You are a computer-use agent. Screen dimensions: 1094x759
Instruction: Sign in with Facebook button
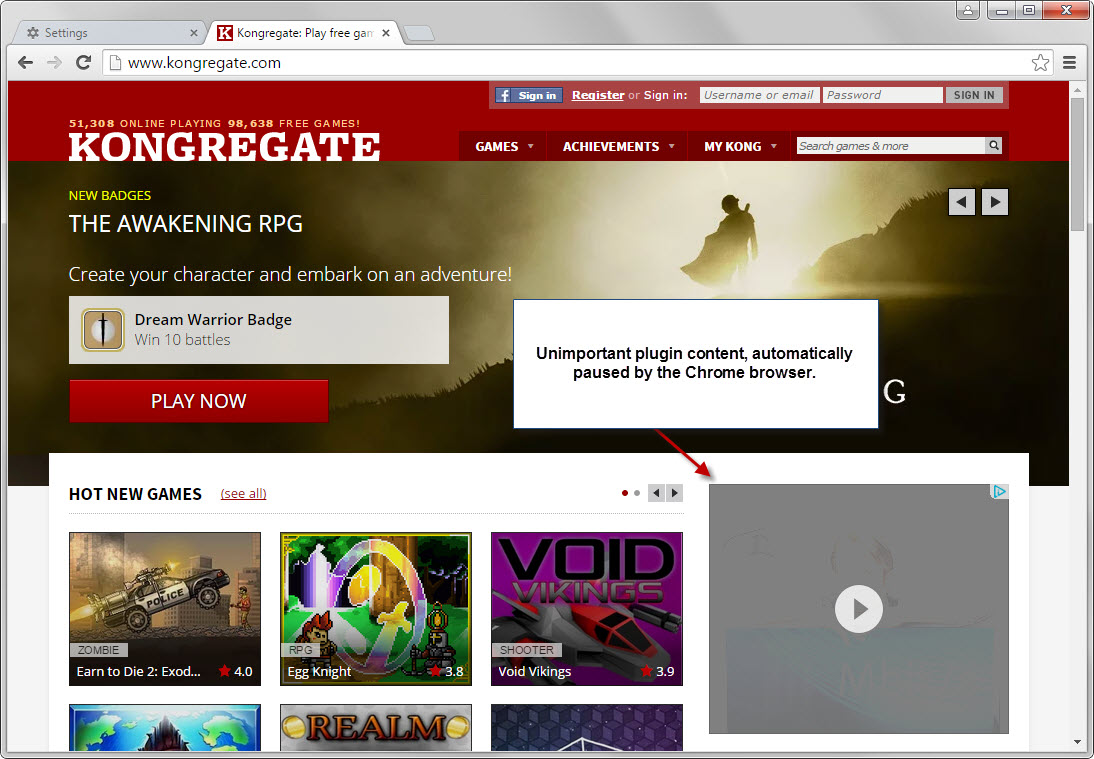(x=529, y=96)
